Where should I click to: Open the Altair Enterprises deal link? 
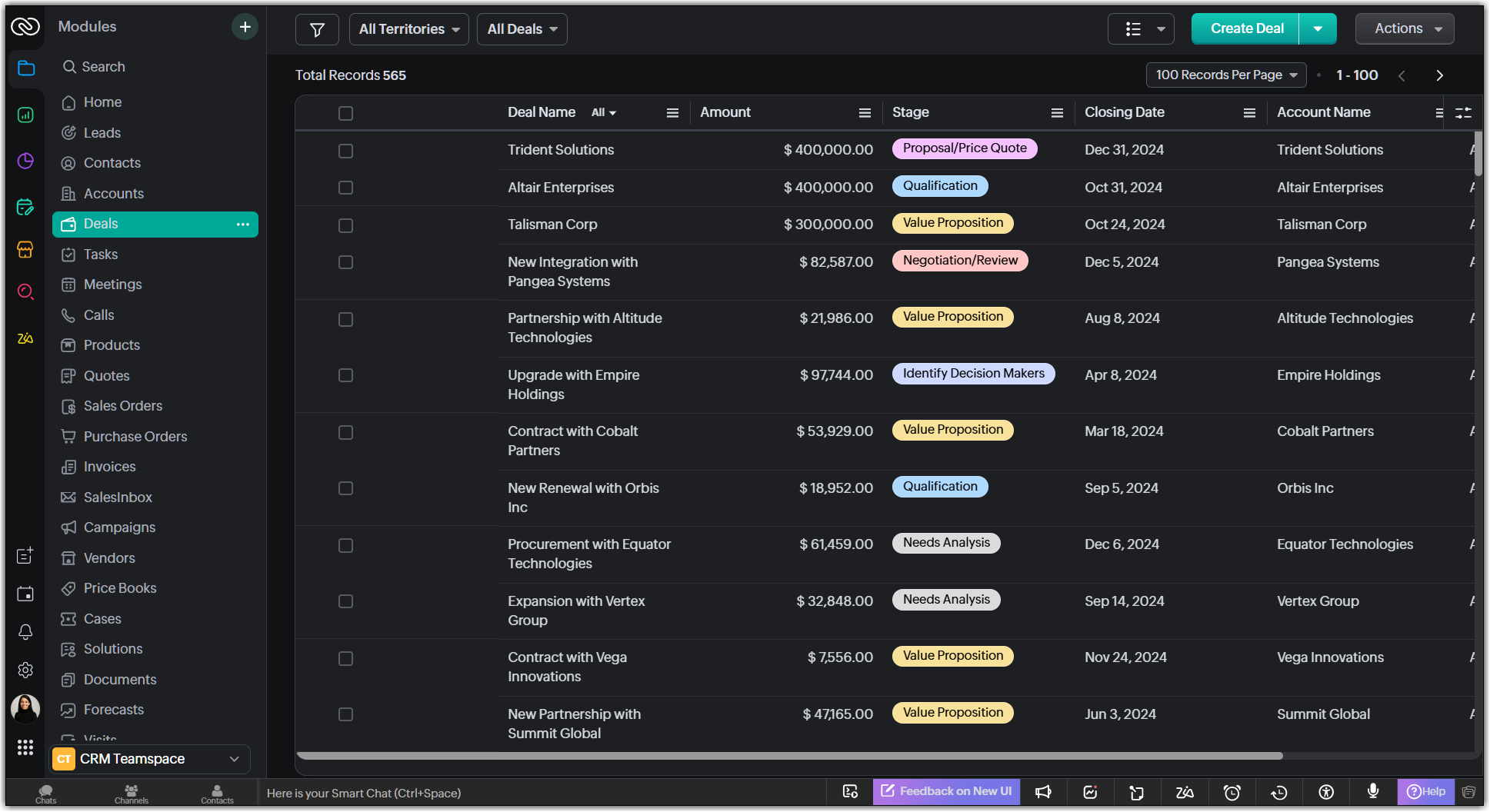561,188
